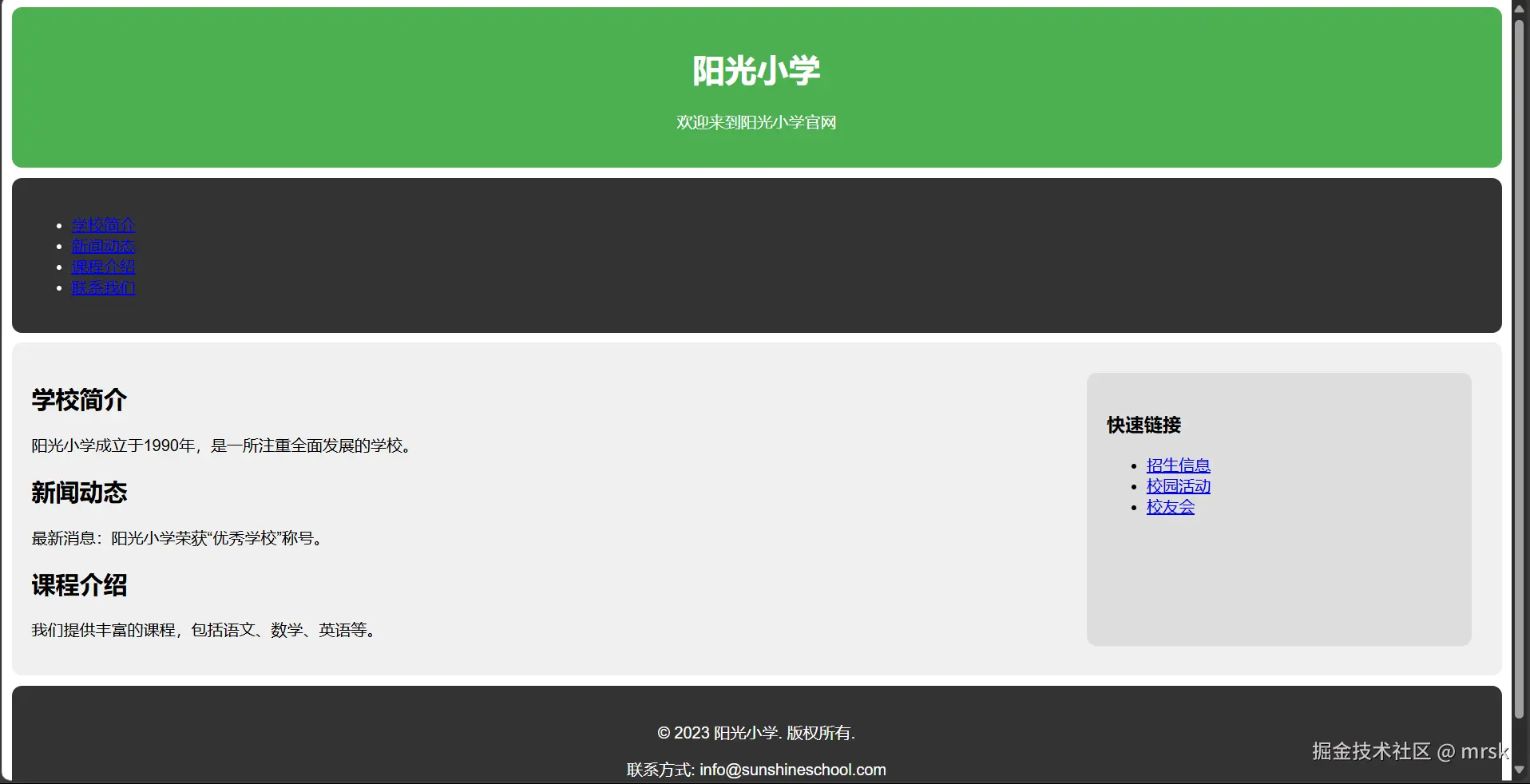
Task: Open the 课程介绍 navigation link
Action: tap(102, 267)
